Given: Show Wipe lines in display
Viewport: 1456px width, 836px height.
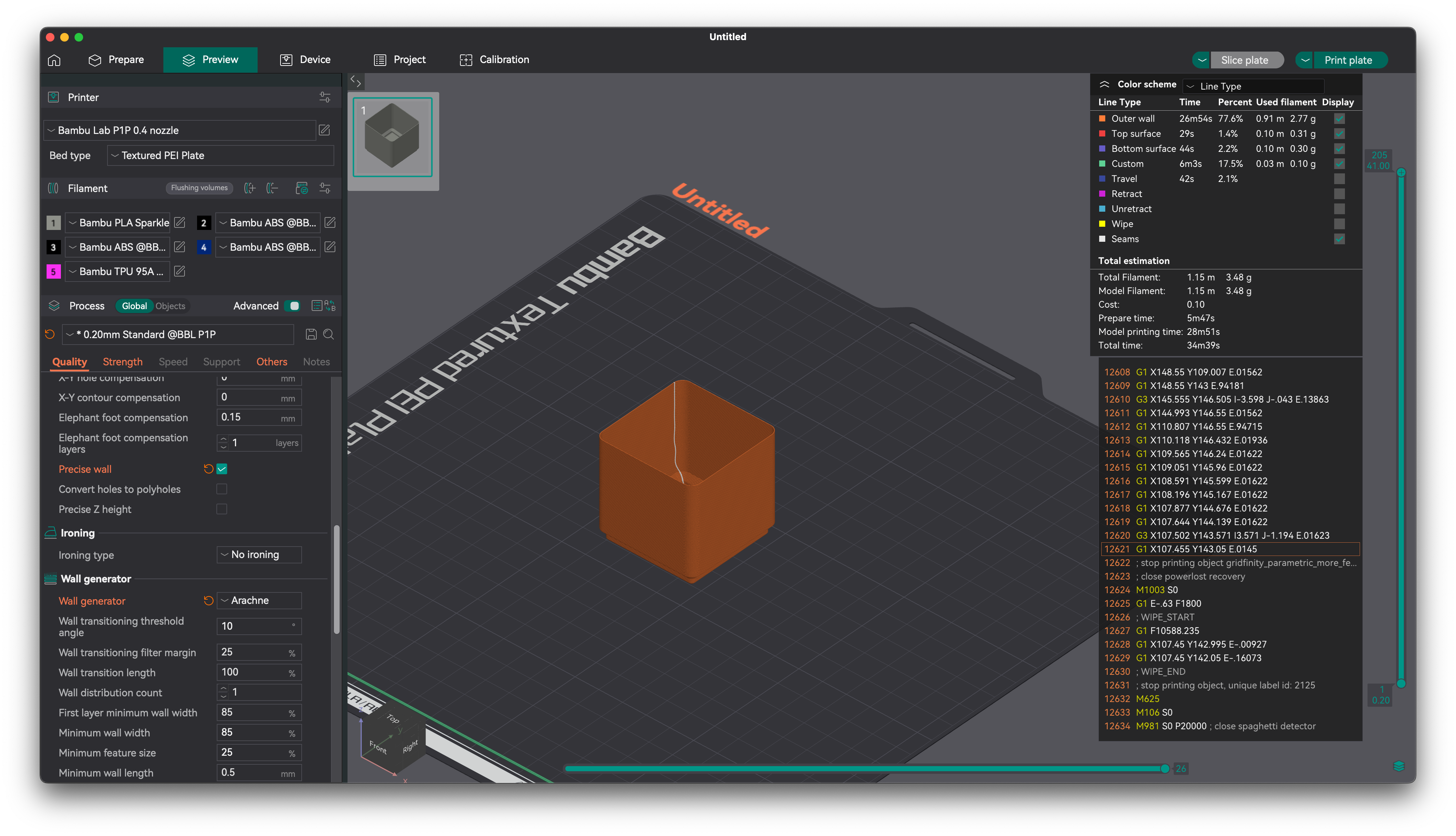Looking at the screenshot, I should 1340,224.
